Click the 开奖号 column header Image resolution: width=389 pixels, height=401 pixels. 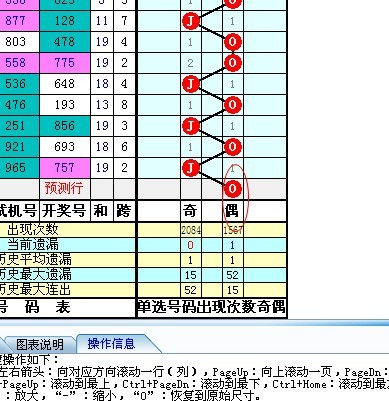coord(65,211)
